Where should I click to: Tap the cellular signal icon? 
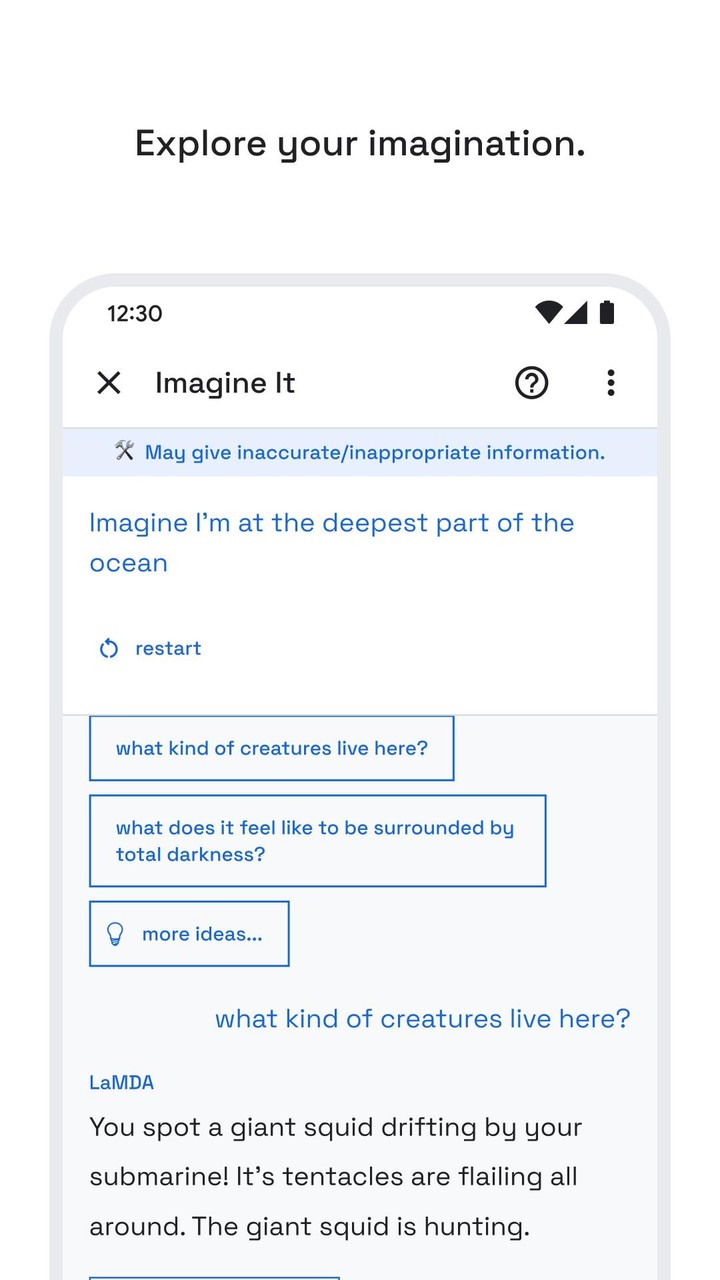pyautogui.click(x=576, y=313)
